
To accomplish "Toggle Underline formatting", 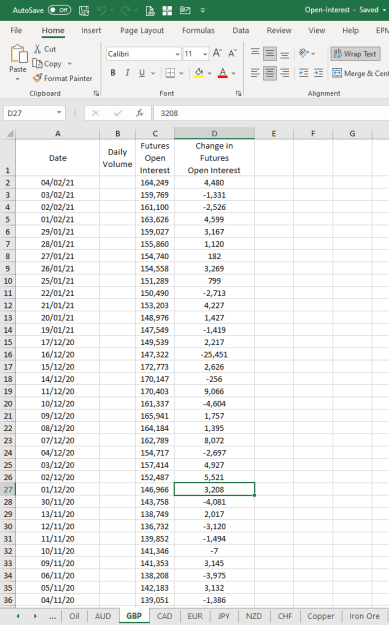I will 142,73.
